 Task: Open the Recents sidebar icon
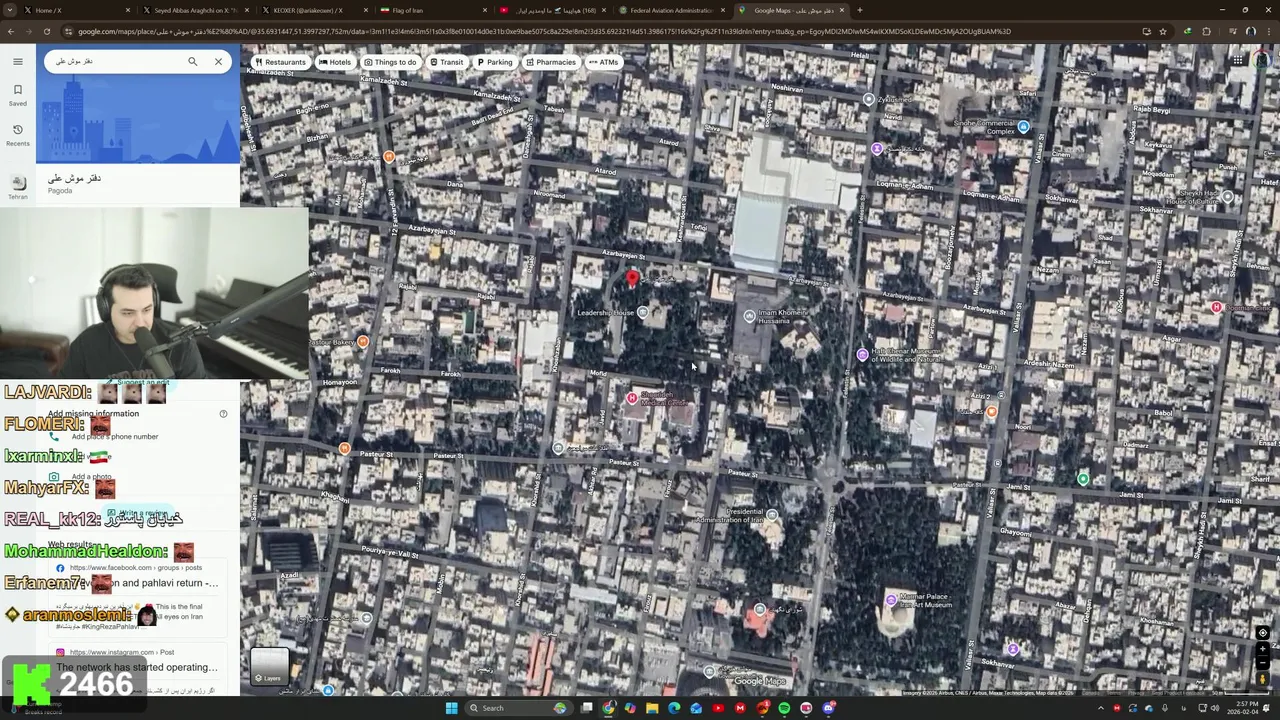17,134
